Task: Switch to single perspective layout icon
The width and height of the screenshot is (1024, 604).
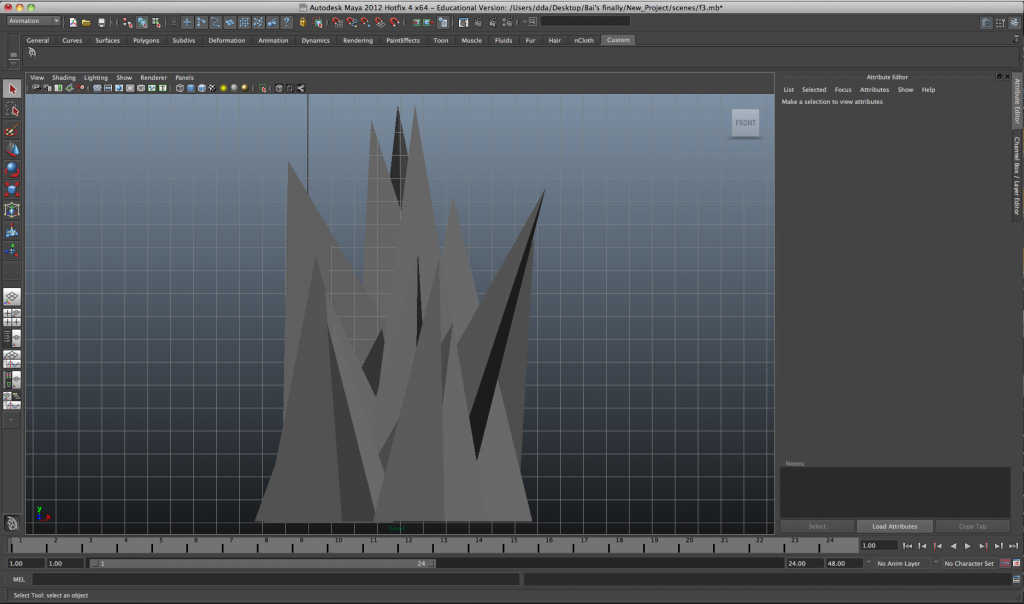Action: tap(12, 297)
